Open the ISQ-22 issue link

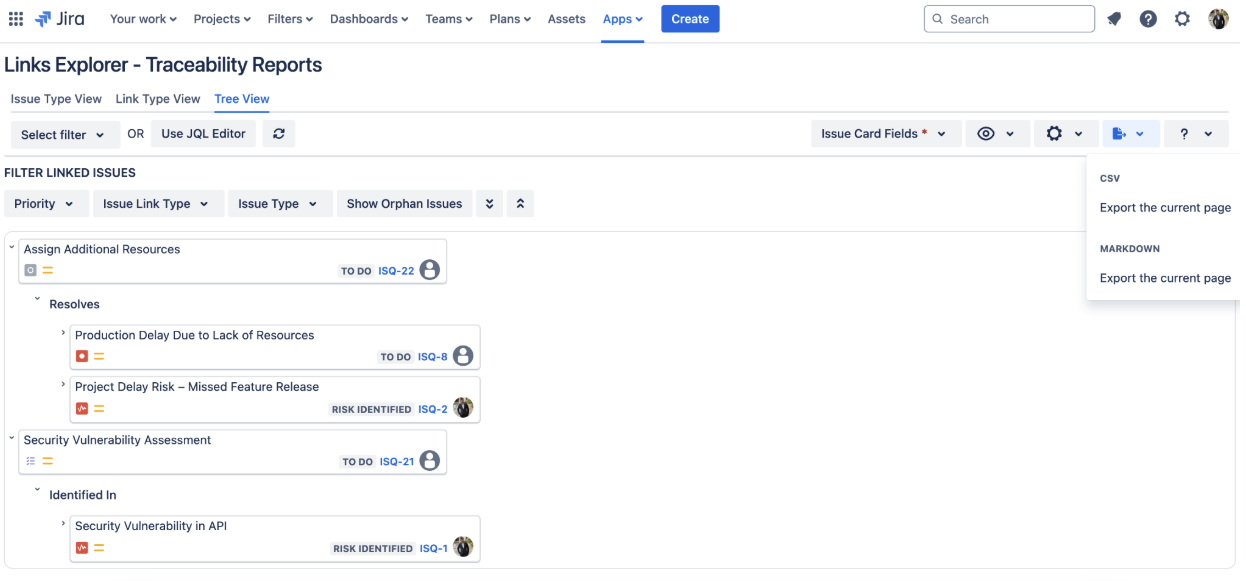[396, 271]
